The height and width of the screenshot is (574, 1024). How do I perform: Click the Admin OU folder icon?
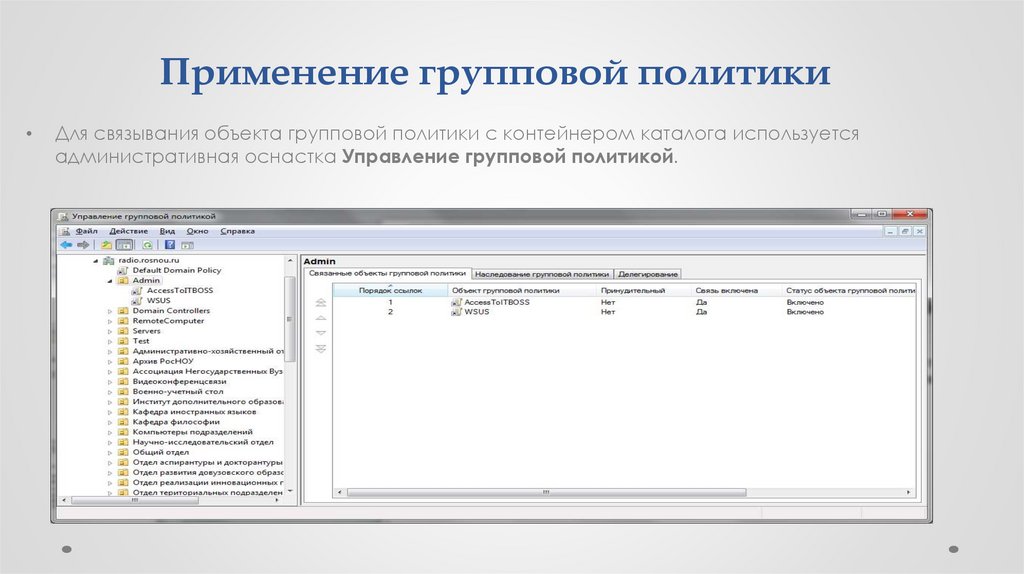click(123, 281)
